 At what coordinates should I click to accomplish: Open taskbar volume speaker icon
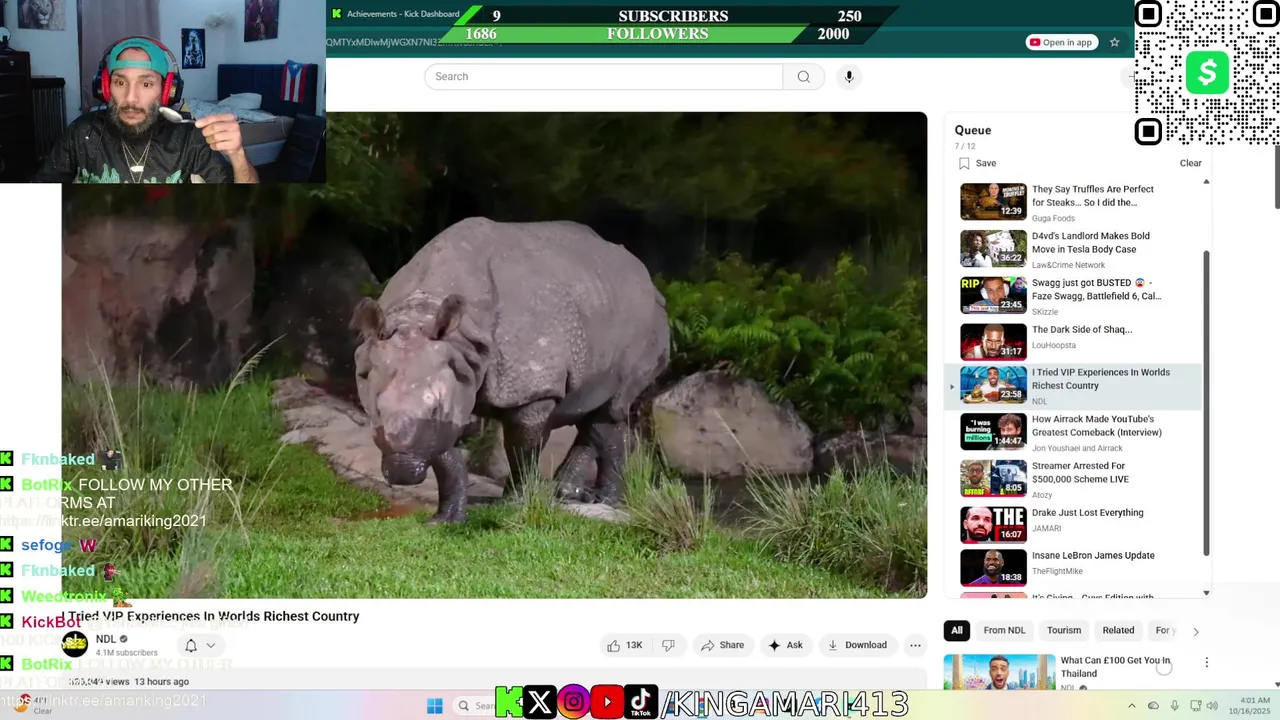(1212, 706)
